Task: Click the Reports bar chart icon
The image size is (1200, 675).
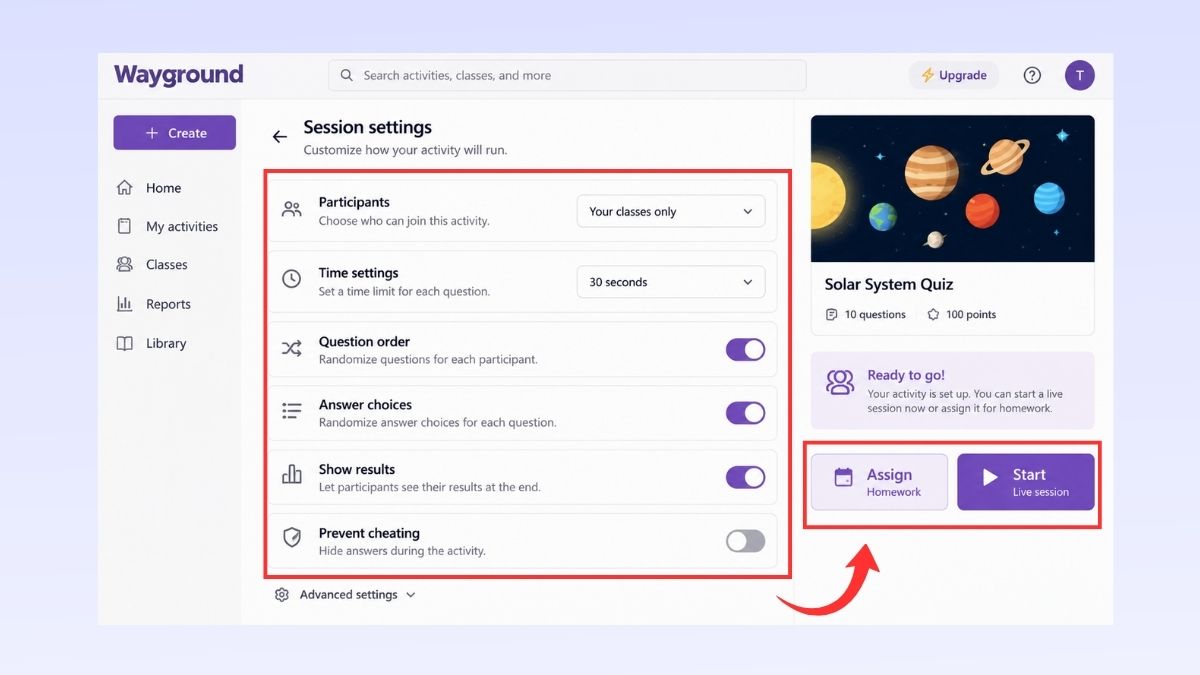Action: click(125, 304)
